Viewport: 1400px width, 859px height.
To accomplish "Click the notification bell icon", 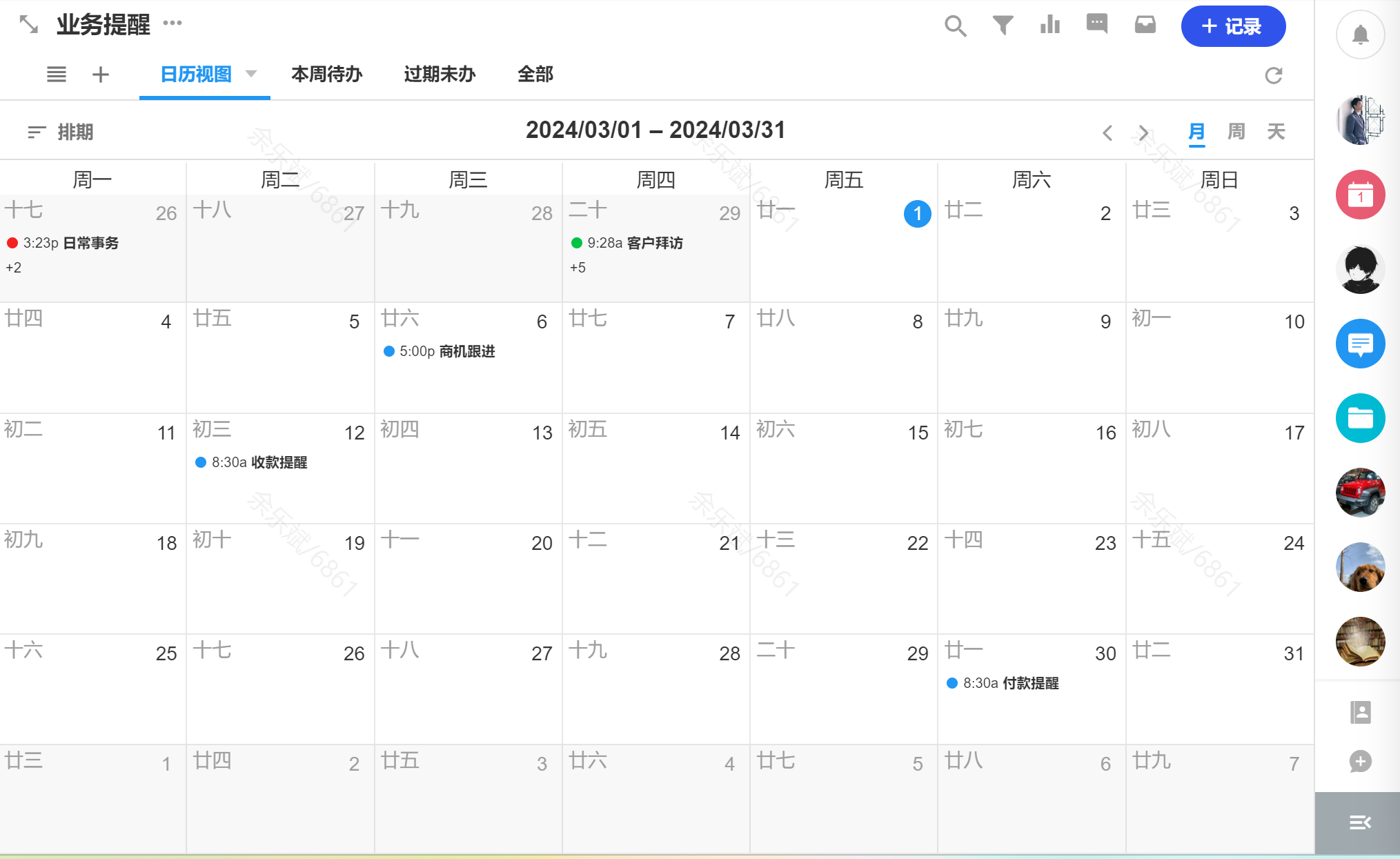I will pos(1360,35).
